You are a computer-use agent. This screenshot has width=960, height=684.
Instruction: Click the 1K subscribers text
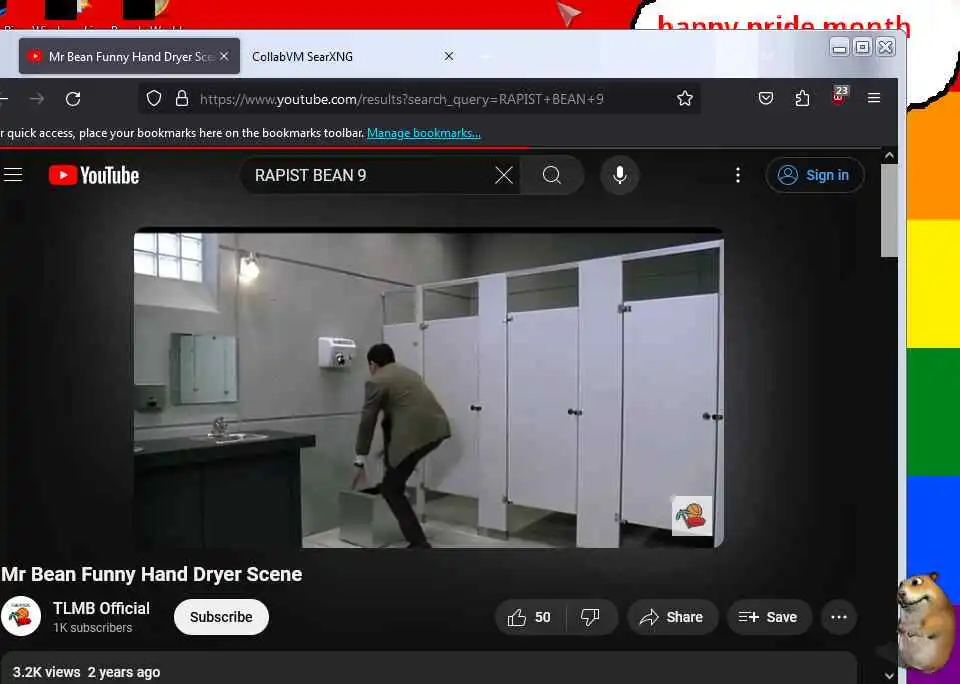pyautogui.click(x=92, y=628)
